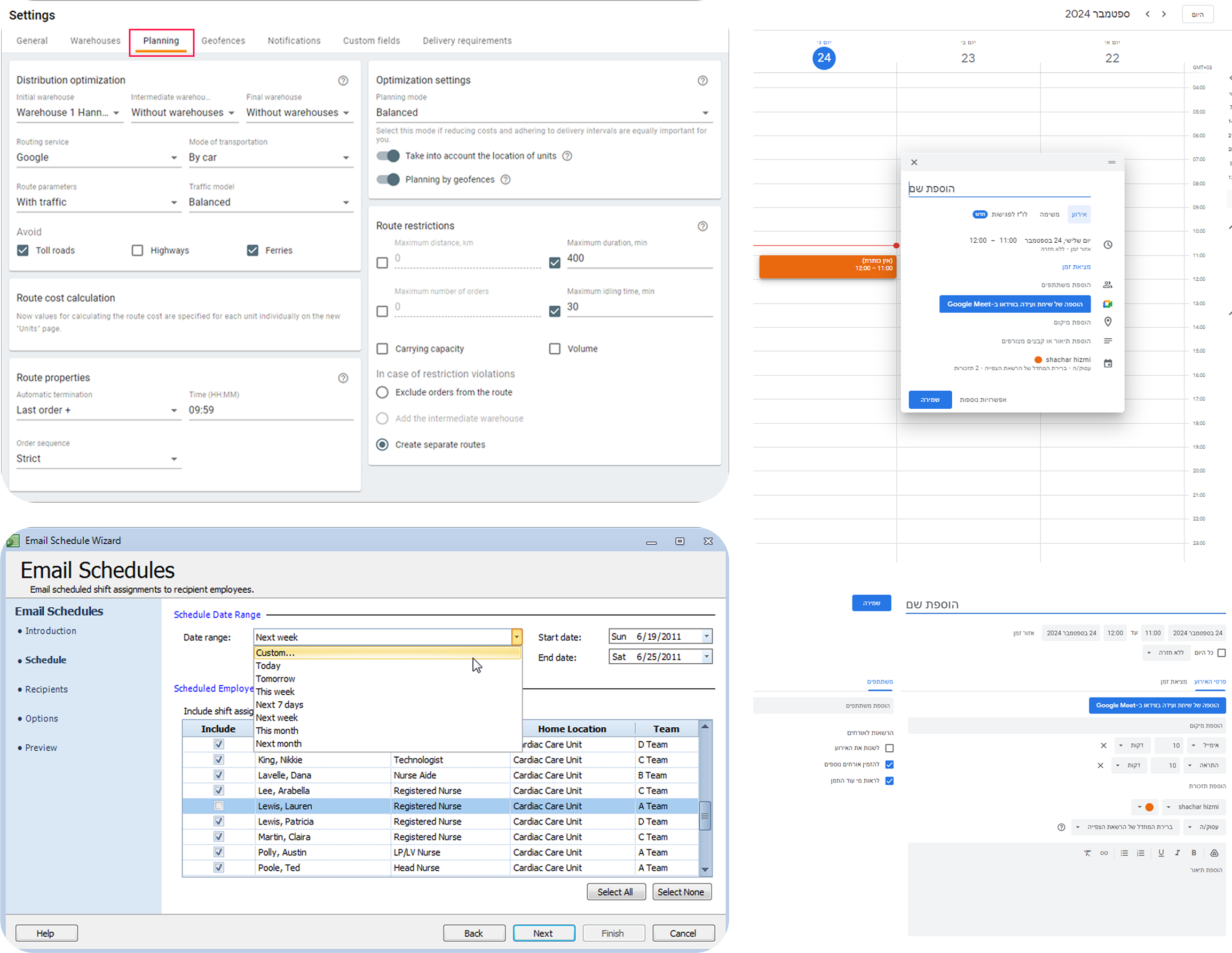The height and width of the screenshot is (953, 1232).
Task: Insert bulleted list in the description toolbar
Action: coord(1124,853)
